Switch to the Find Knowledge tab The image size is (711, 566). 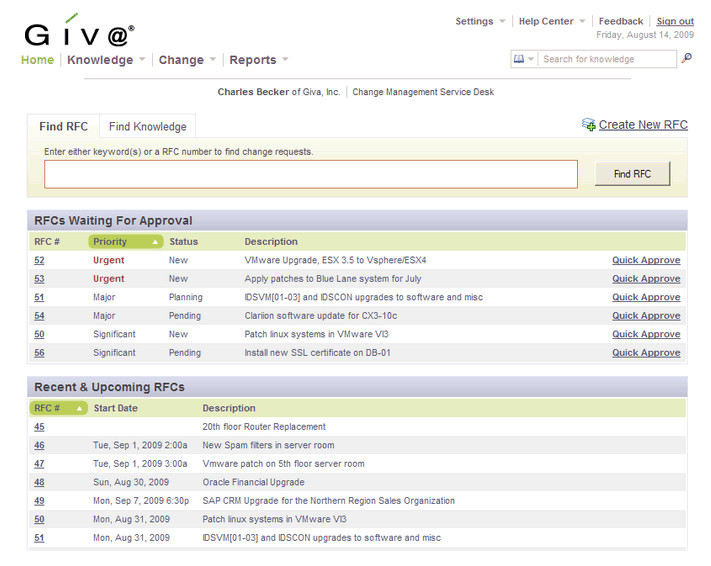147,127
